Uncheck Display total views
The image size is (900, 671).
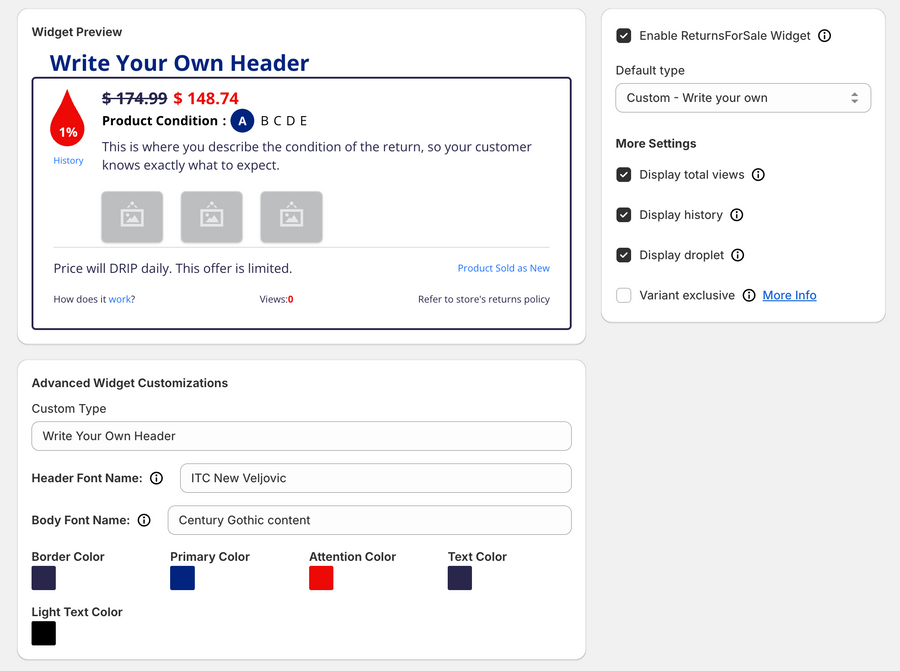tap(624, 175)
